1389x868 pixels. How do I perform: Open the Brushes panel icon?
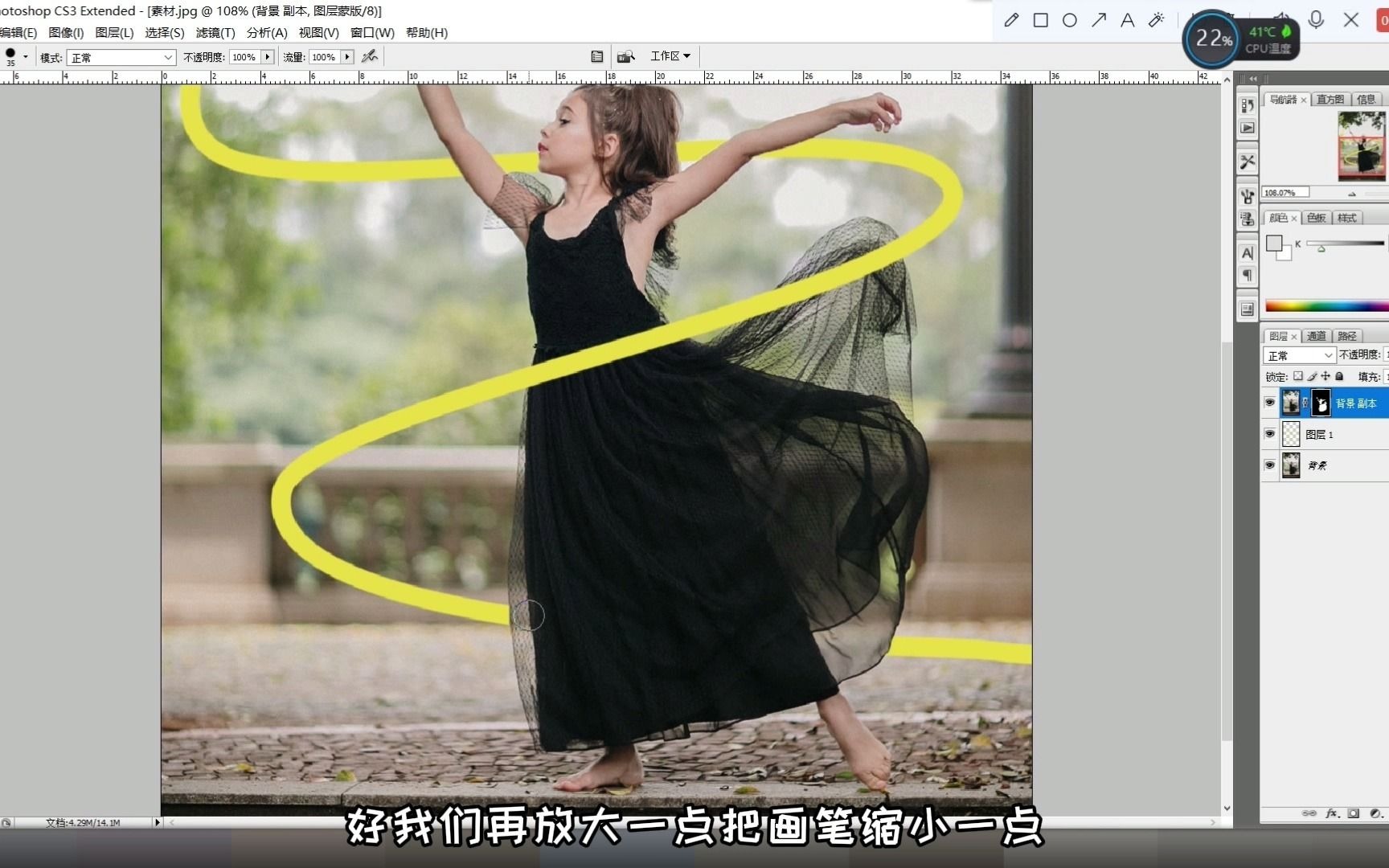[x=1248, y=196]
